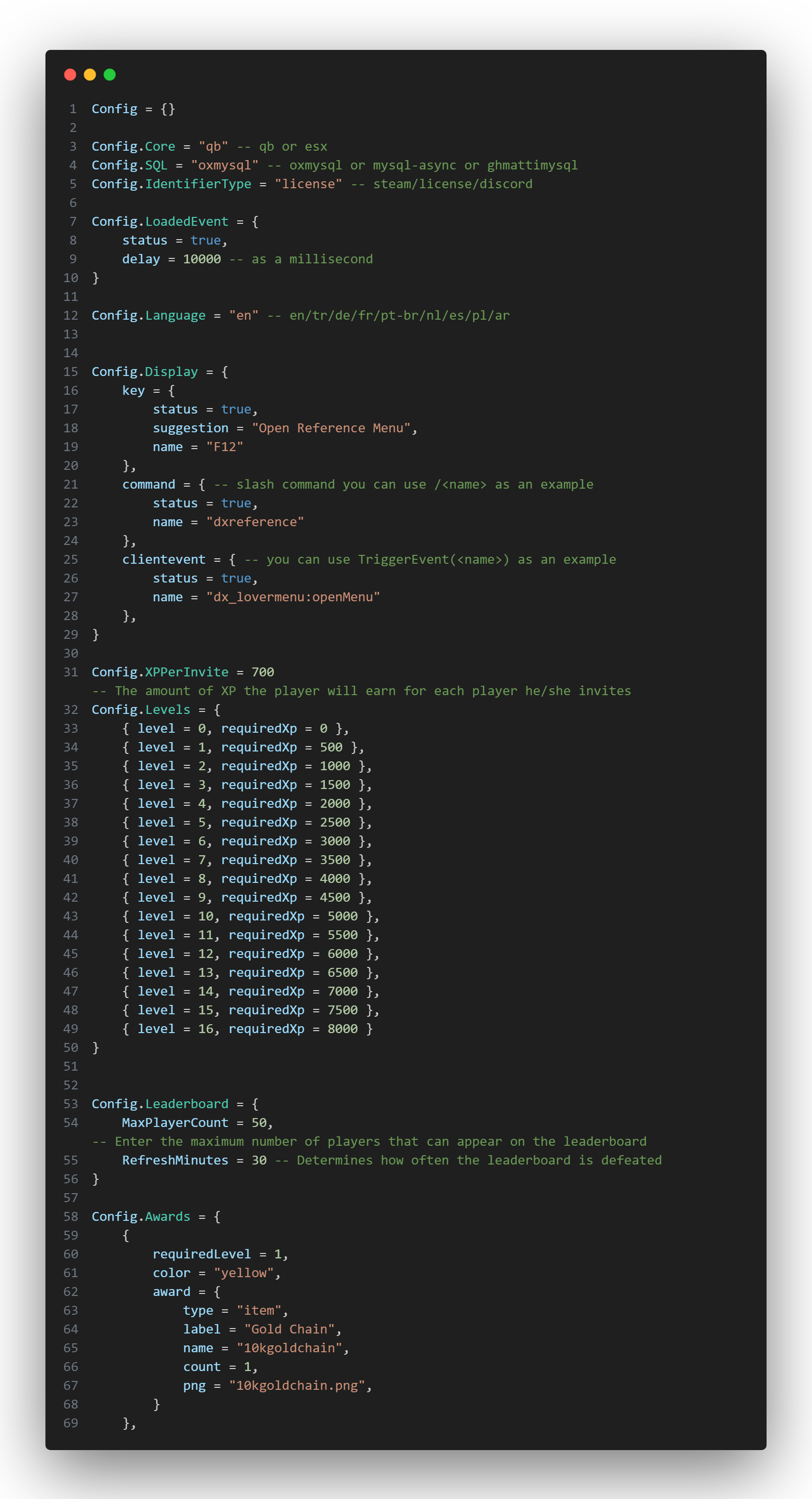Click the XPPerInvite value 700

point(262,672)
